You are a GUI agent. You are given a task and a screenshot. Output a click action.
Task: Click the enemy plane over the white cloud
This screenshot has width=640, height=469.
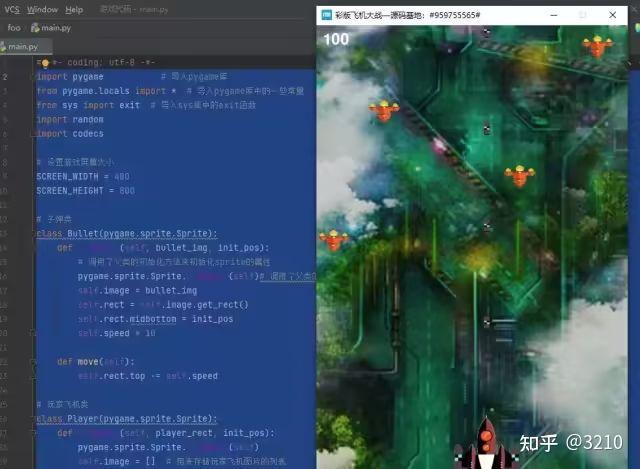[384, 111]
